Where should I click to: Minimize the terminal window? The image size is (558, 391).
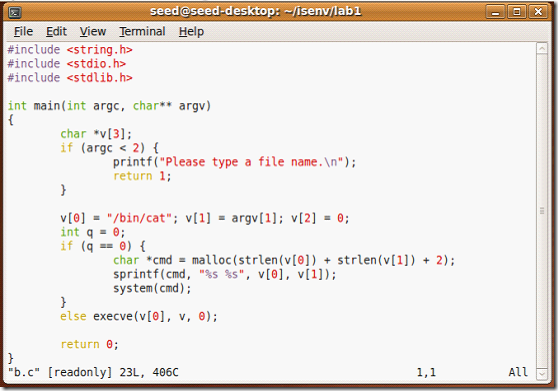(x=495, y=12)
